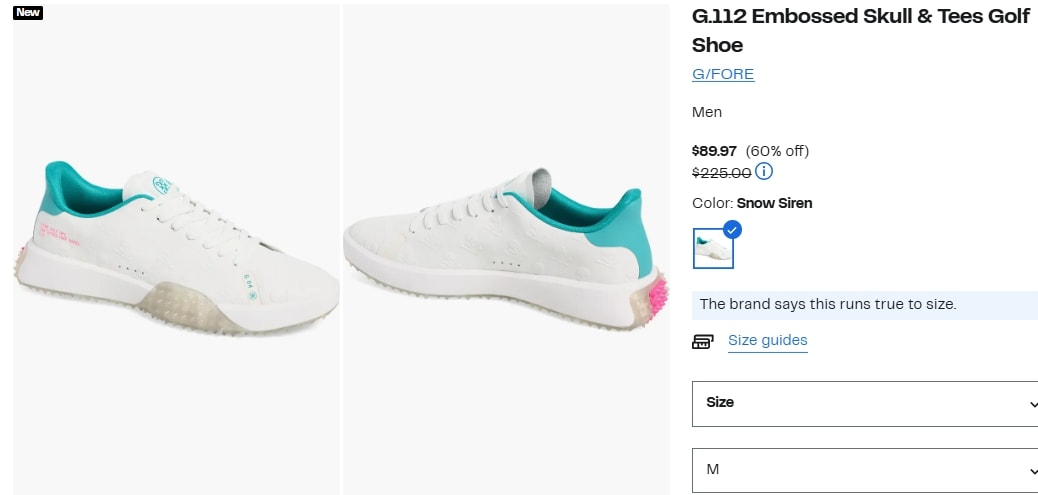Open the M width dropdown
Image resolution: width=1038 pixels, height=495 pixels.
(x=866, y=471)
